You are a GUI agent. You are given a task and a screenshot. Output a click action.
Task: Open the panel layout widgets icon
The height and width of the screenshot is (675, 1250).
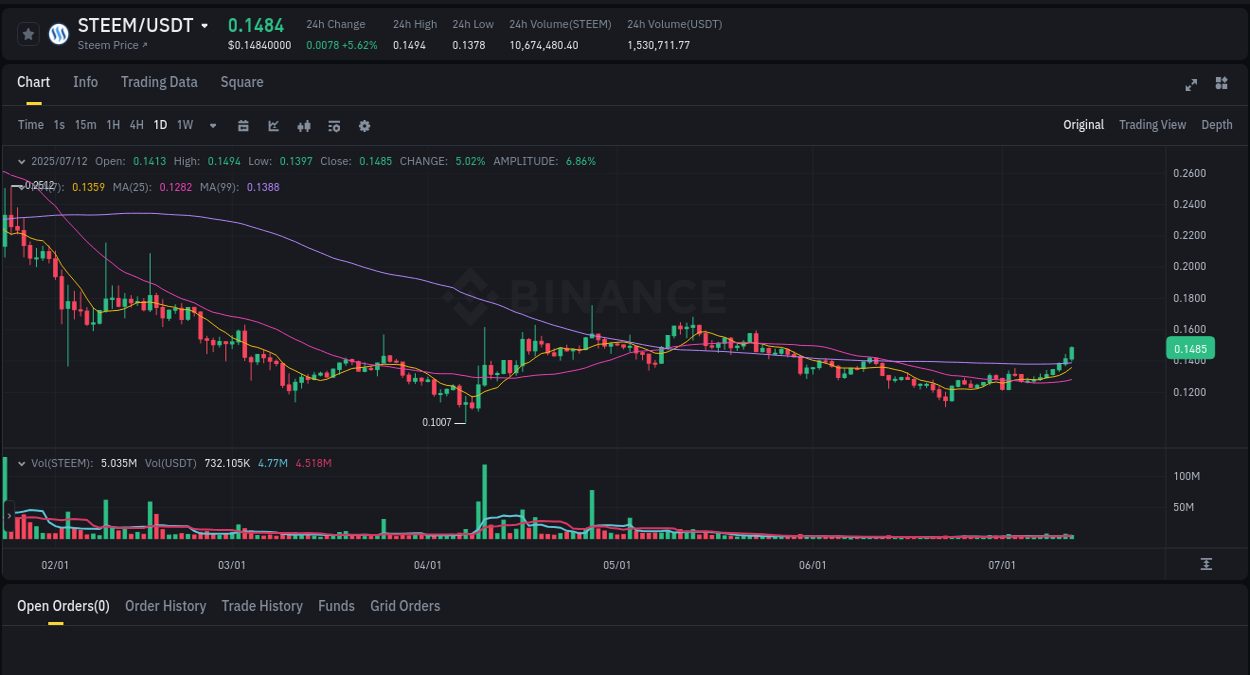point(1221,84)
